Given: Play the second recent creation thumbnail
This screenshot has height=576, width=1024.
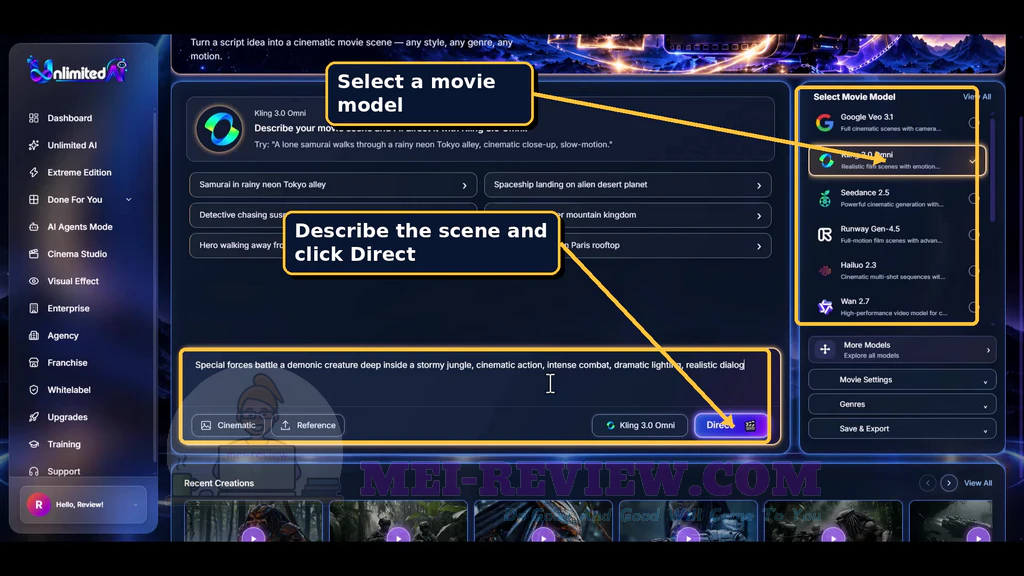Looking at the screenshot, I should (x=398, y=537).
